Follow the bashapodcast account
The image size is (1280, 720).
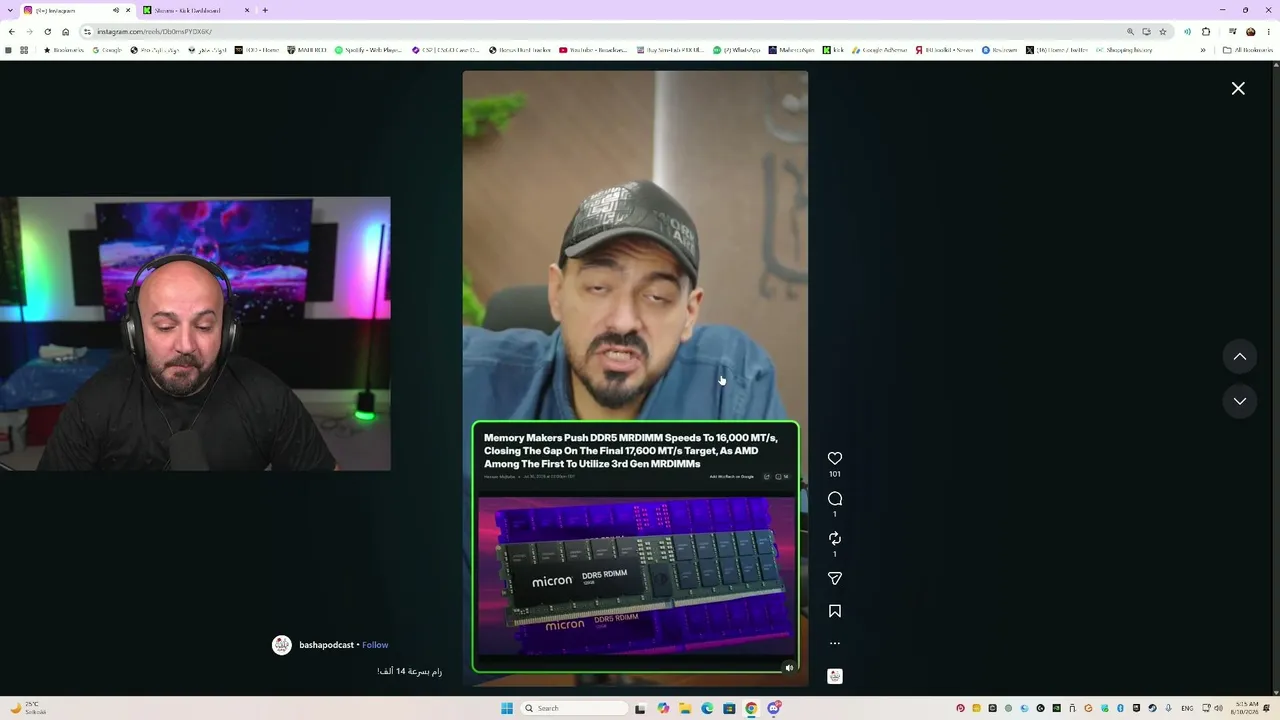[375, 645]
